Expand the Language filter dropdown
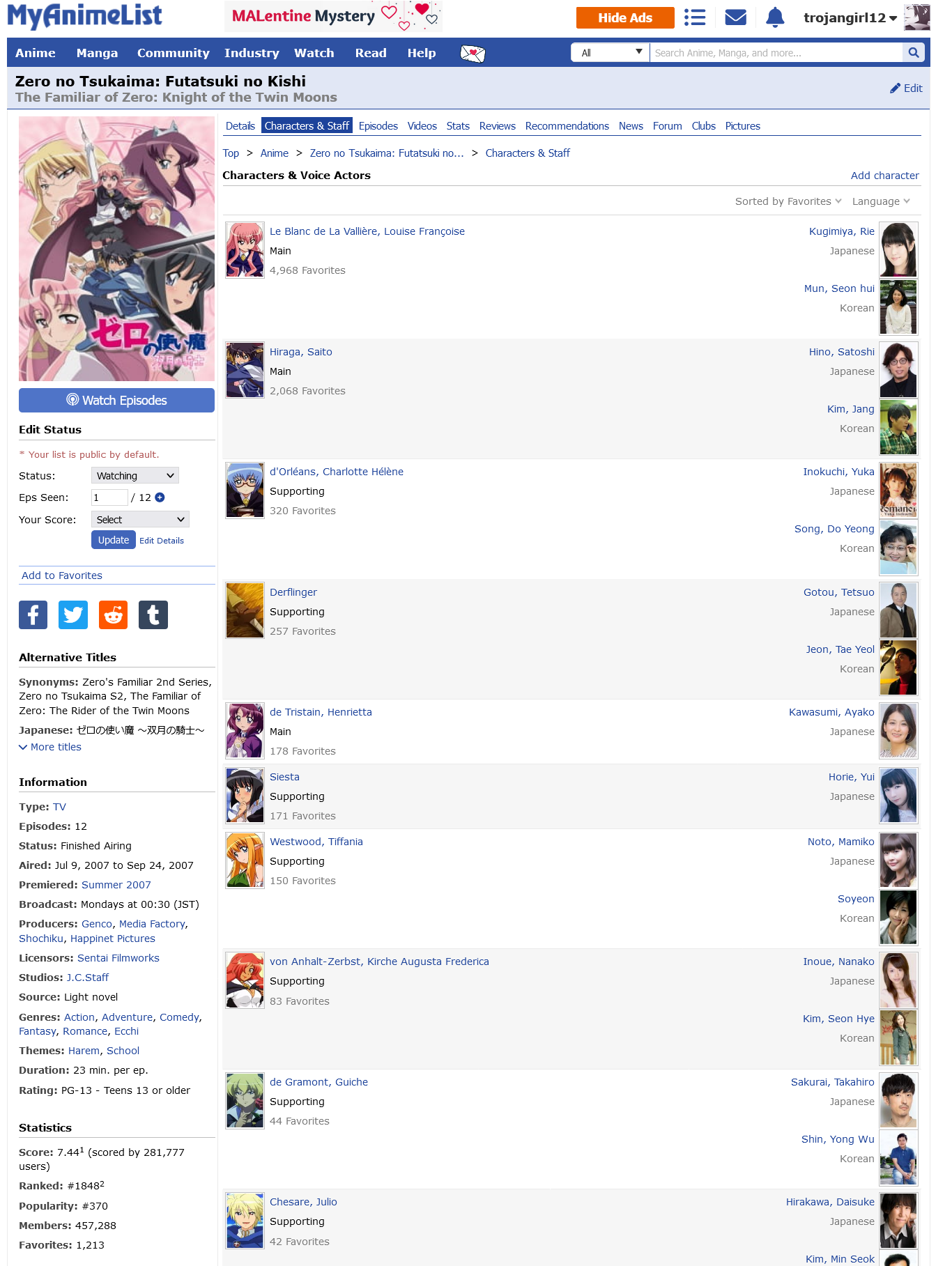Image resolution: width=952 pixels, height=1266 pixels. click(x=881, y=201)
